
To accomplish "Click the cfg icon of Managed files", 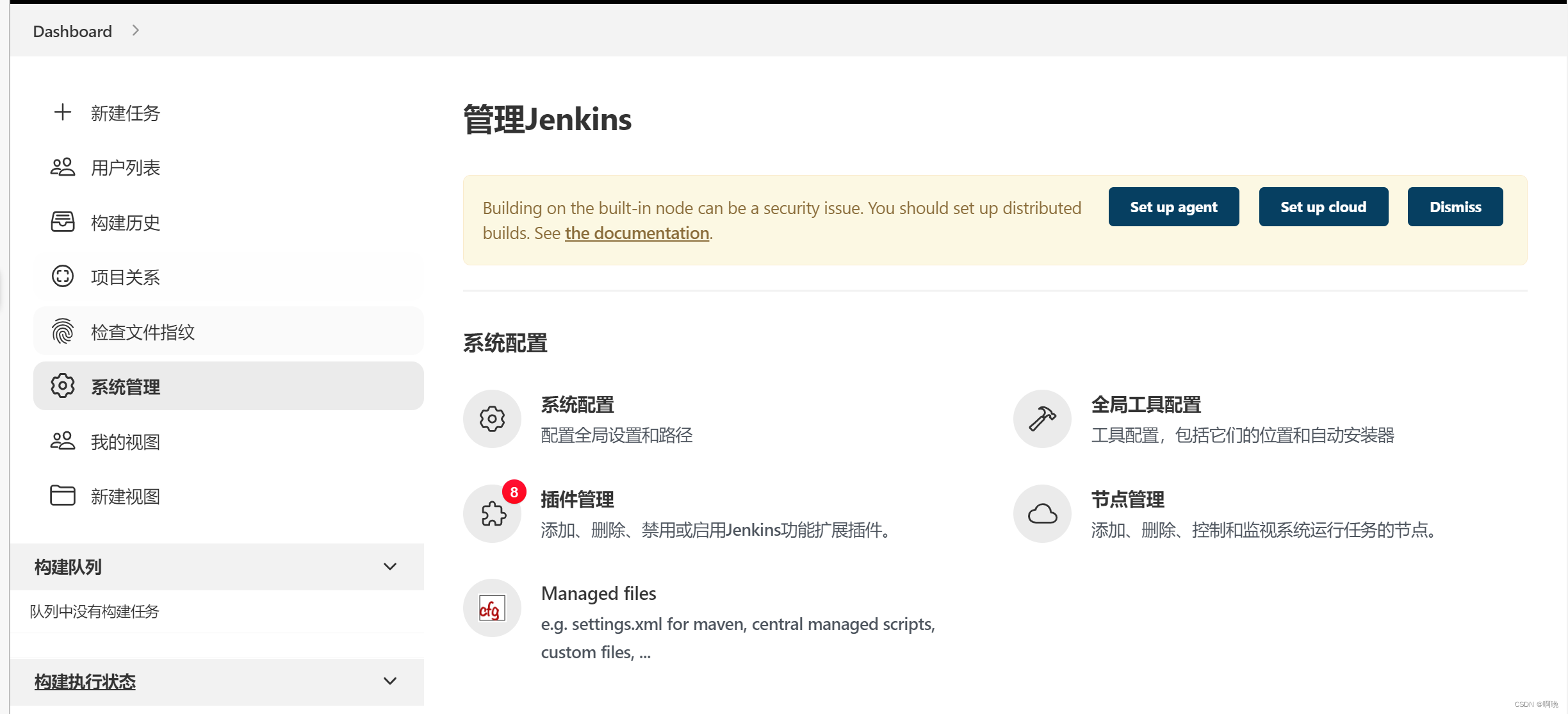I will [x=492, y=608].
